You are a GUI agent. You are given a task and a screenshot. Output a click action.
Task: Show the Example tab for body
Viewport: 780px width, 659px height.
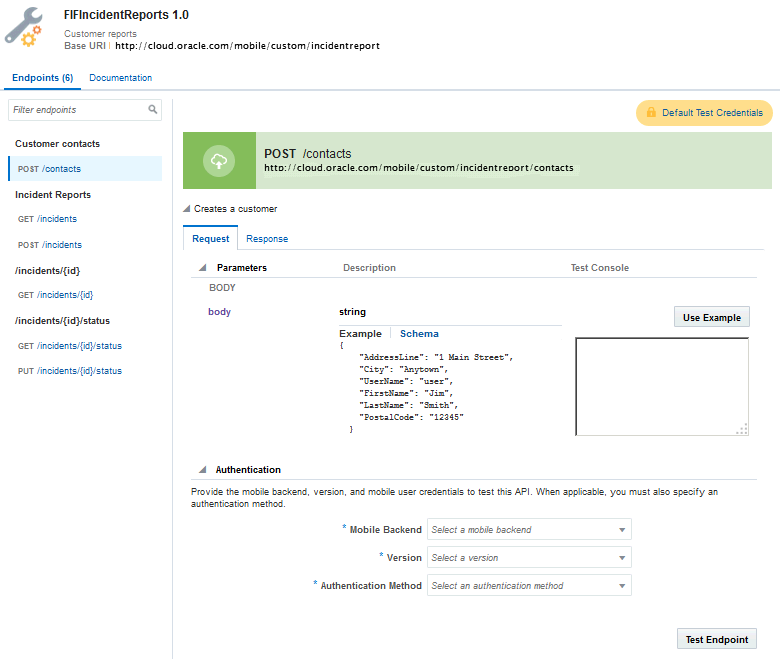click(x=361, y=334)
